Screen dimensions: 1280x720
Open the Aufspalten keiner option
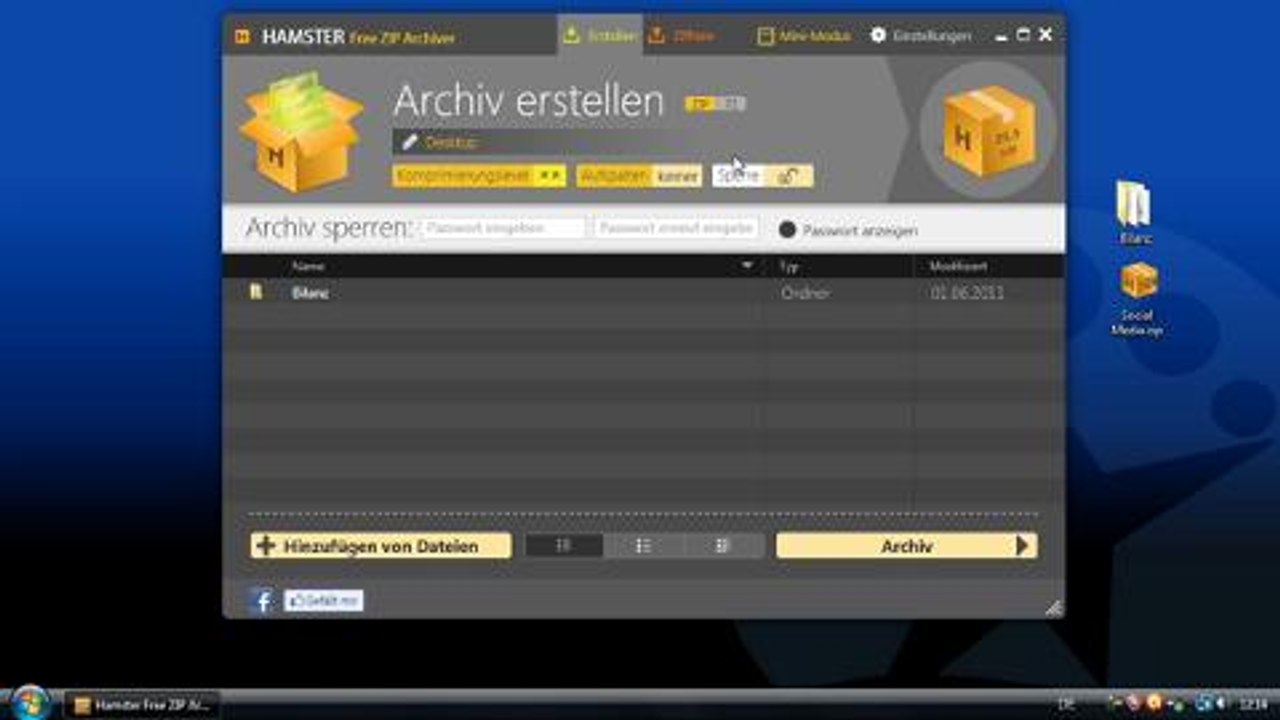click(x=639, y=176)
